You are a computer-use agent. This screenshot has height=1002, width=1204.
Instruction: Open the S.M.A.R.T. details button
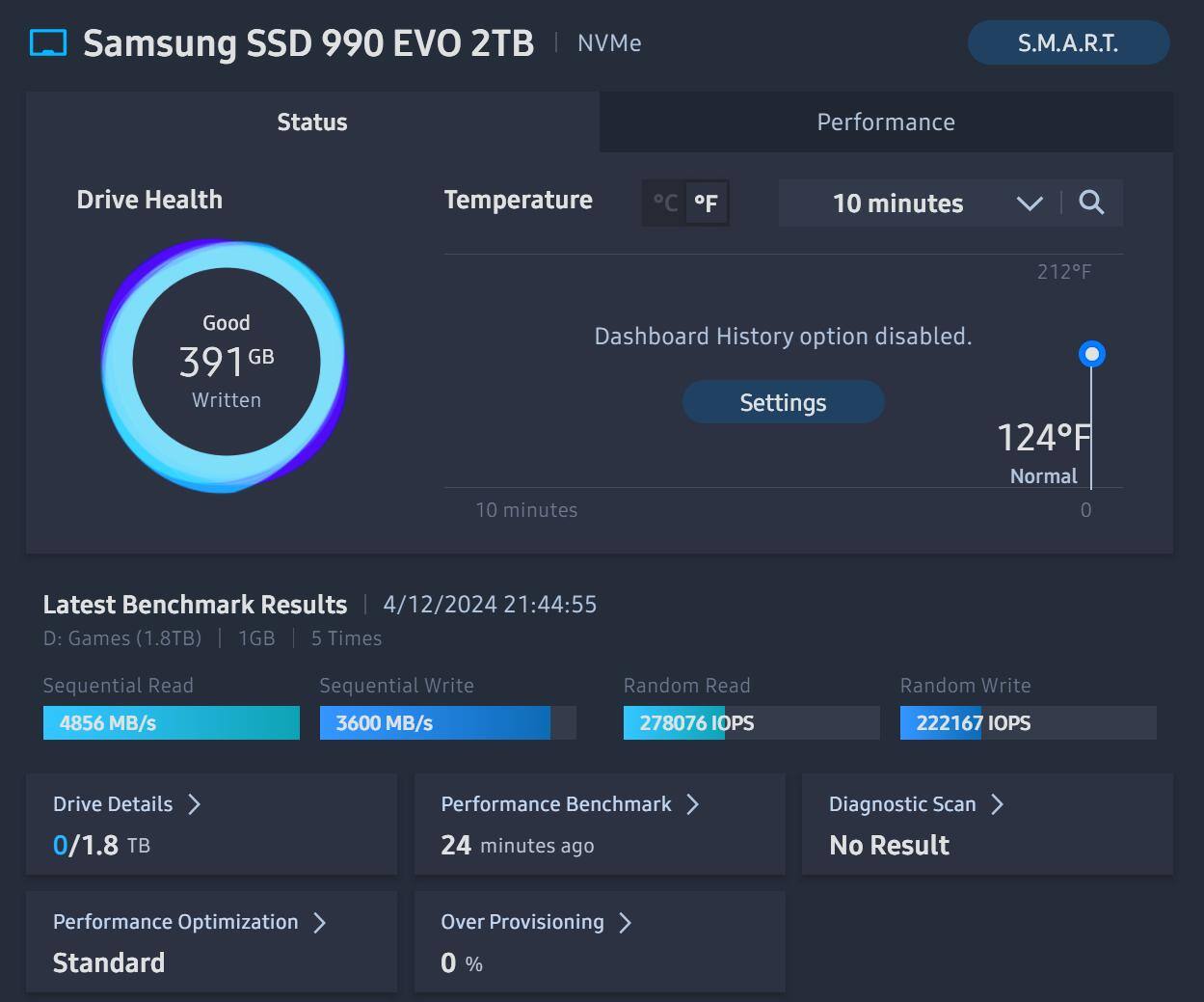(x=1068, y=43)
